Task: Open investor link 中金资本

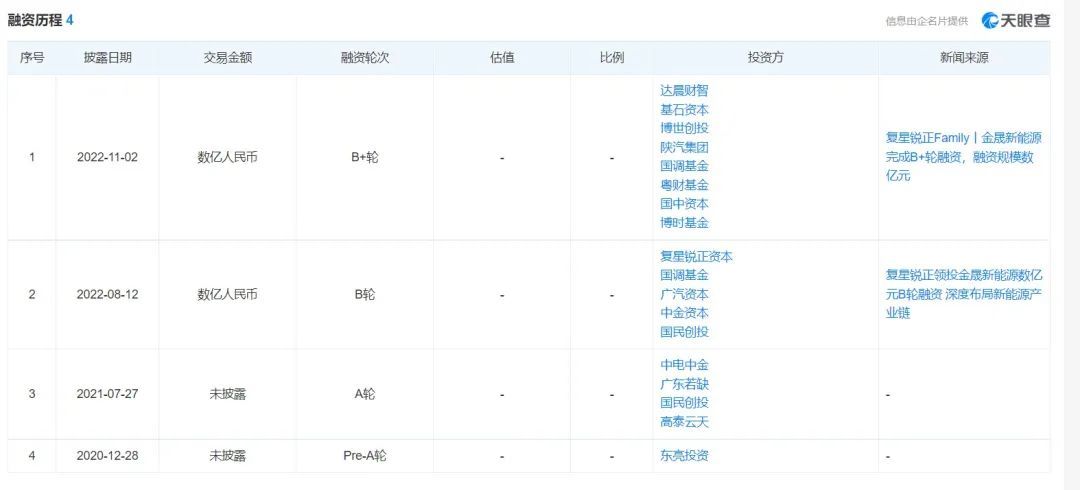Action: pos(684,313)
